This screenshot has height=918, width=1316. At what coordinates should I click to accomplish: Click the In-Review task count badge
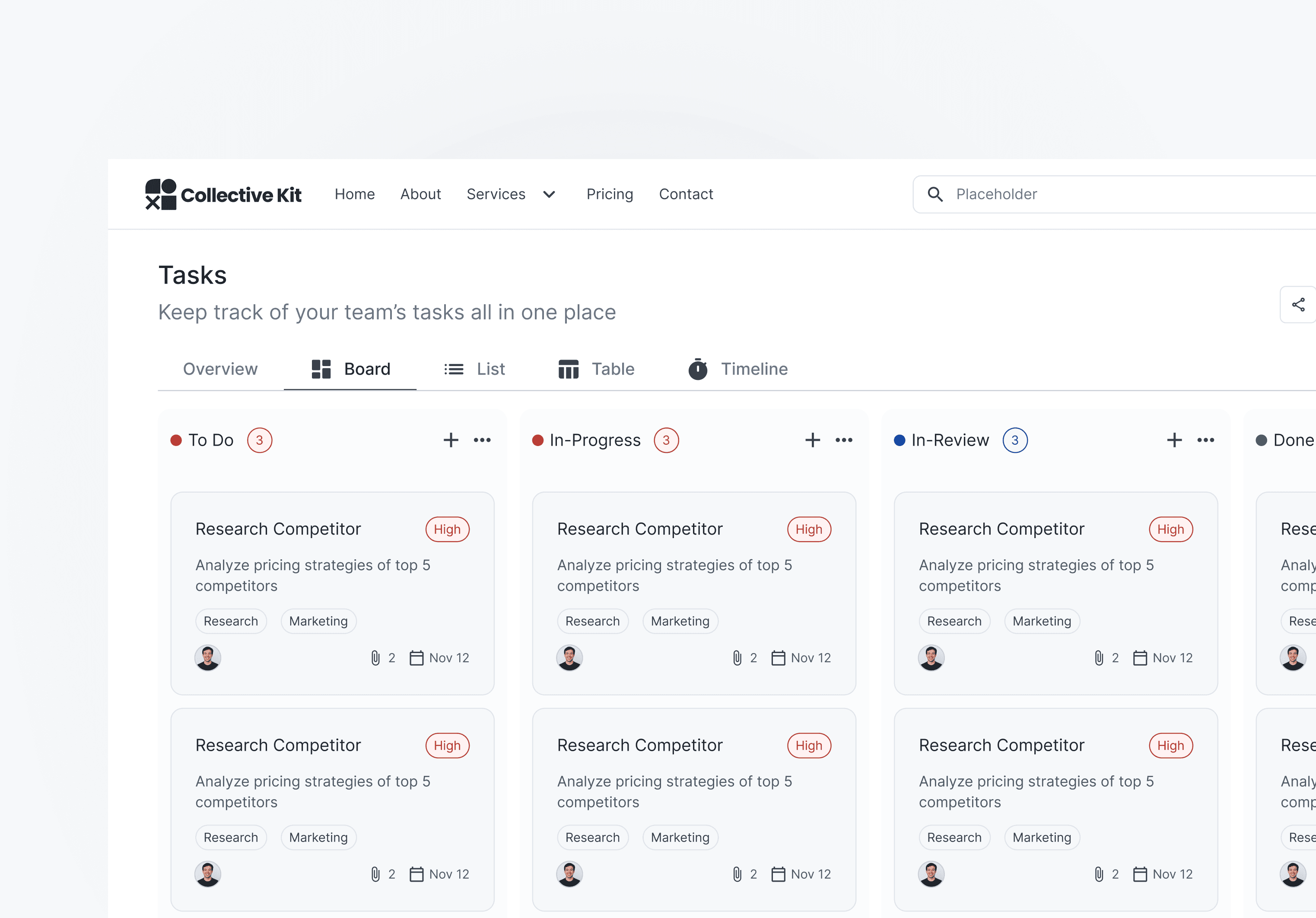point(1015,440)
